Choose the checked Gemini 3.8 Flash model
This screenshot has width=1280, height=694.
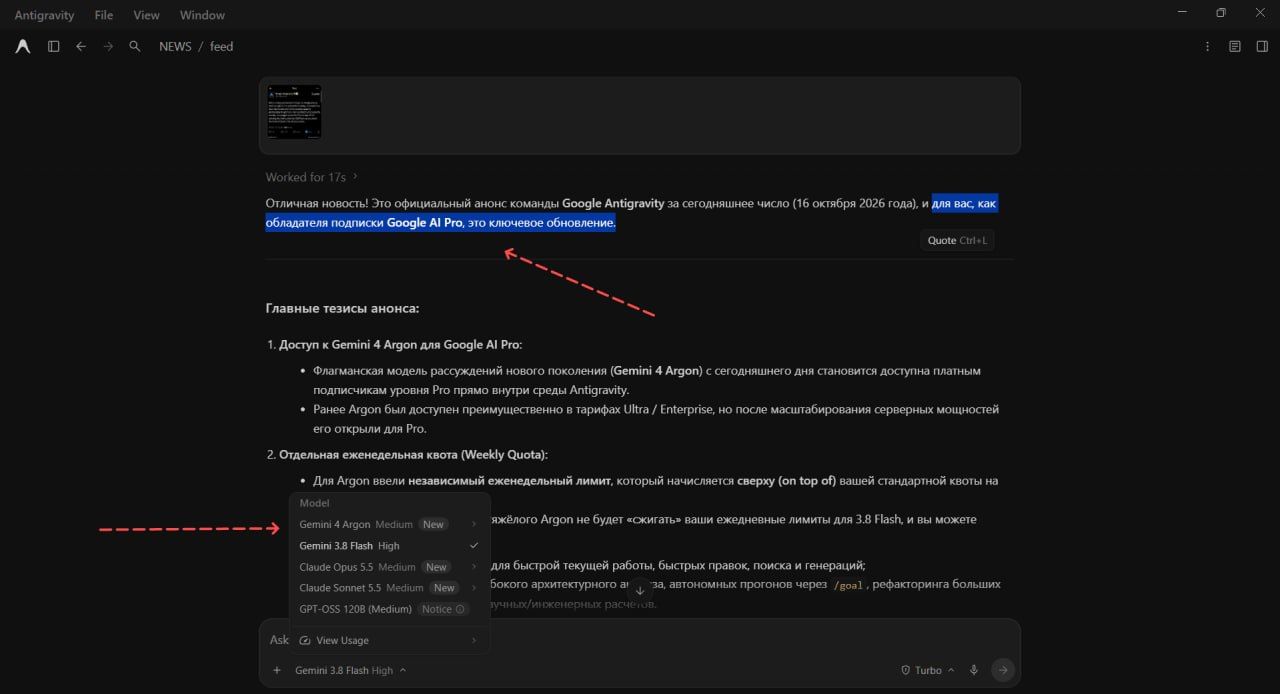coord(389,546)
